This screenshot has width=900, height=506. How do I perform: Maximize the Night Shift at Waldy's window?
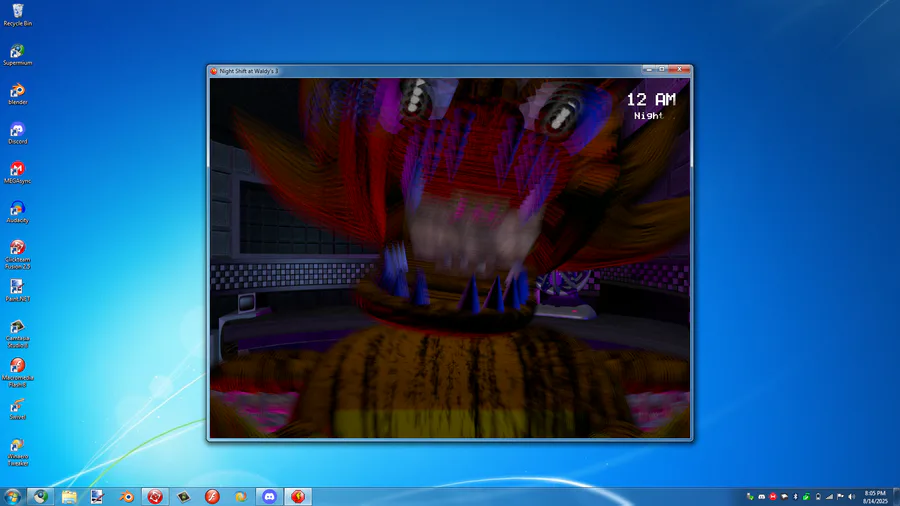pyautogui.click(x=662, y=69)
